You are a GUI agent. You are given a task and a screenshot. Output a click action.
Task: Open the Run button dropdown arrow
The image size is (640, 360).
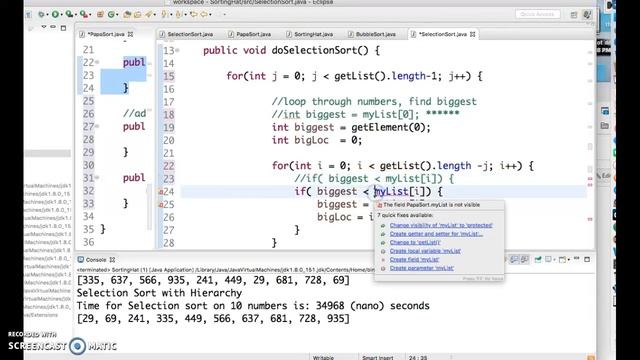pyautogui.click(x=61, y=15)
